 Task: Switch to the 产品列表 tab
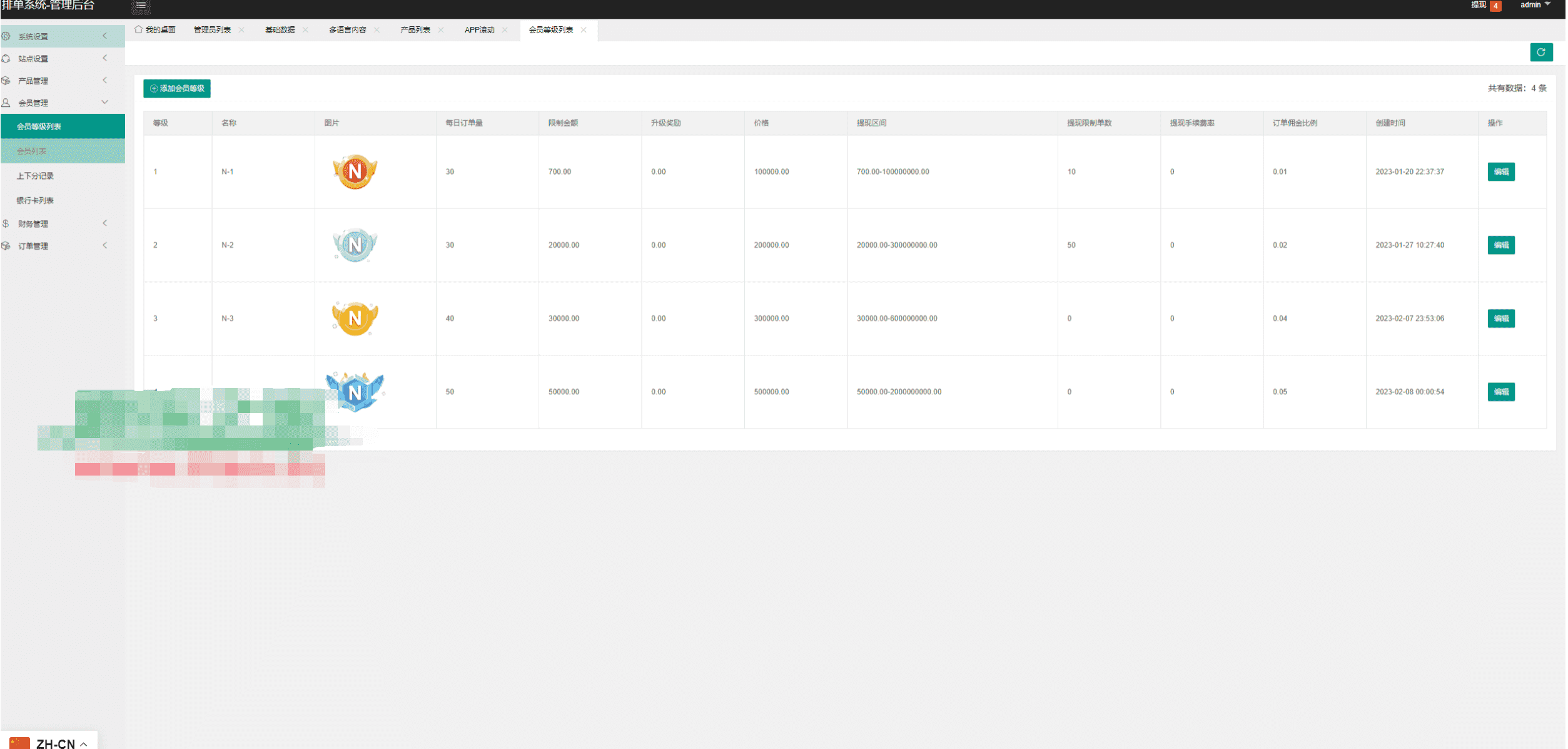click(415, 30)
